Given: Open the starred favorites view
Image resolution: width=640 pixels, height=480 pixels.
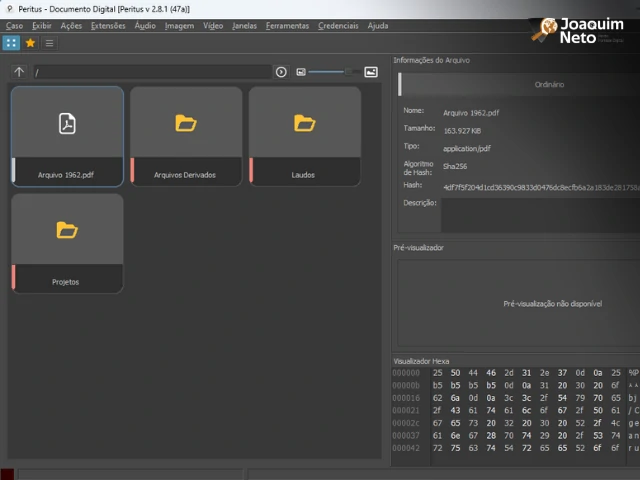Looking at the screenshot, I should [x=30, y=43].
